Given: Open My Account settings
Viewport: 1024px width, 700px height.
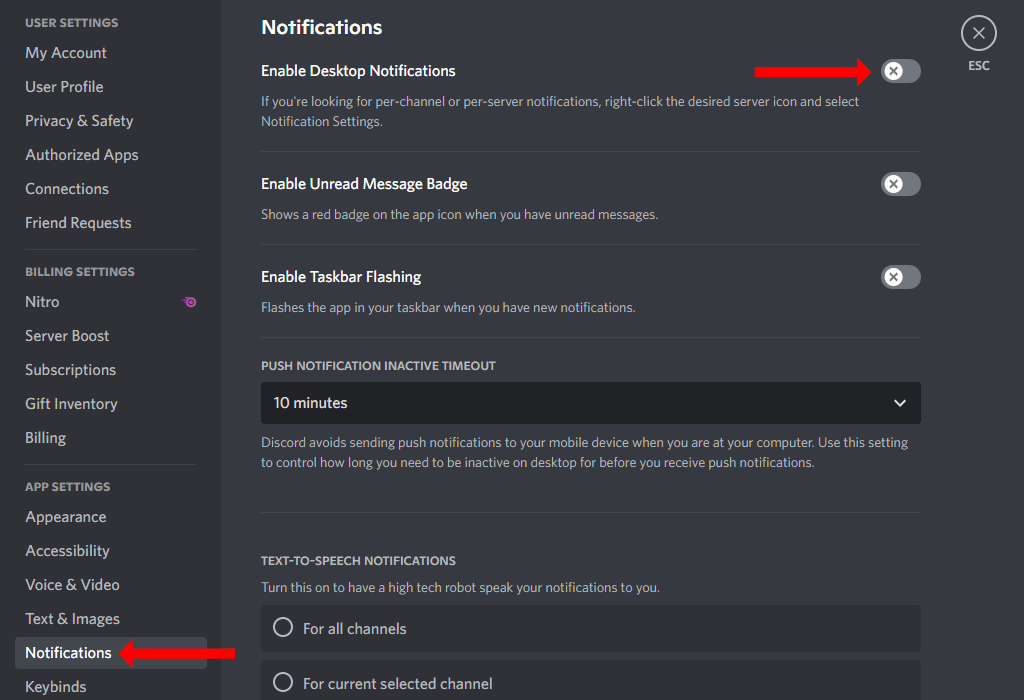Looking at the screenshot, I should [x=66, y=52].
